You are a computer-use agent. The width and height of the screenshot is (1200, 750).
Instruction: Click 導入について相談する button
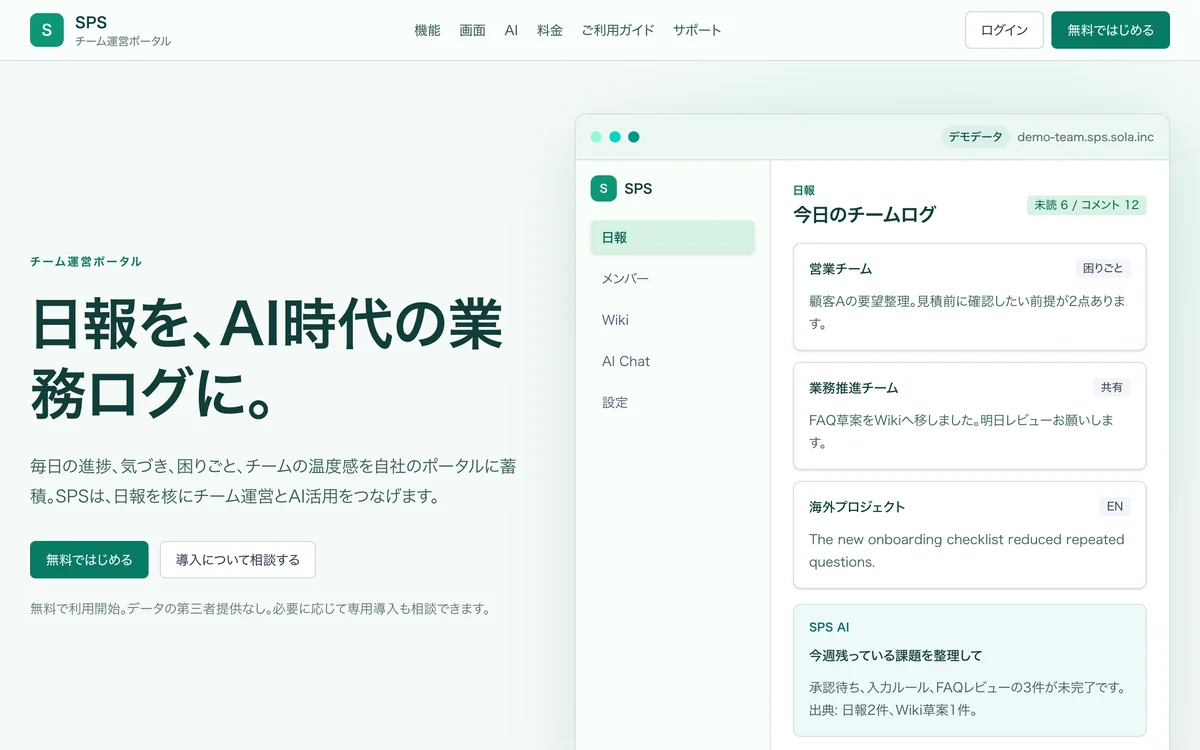coord(238,560)
